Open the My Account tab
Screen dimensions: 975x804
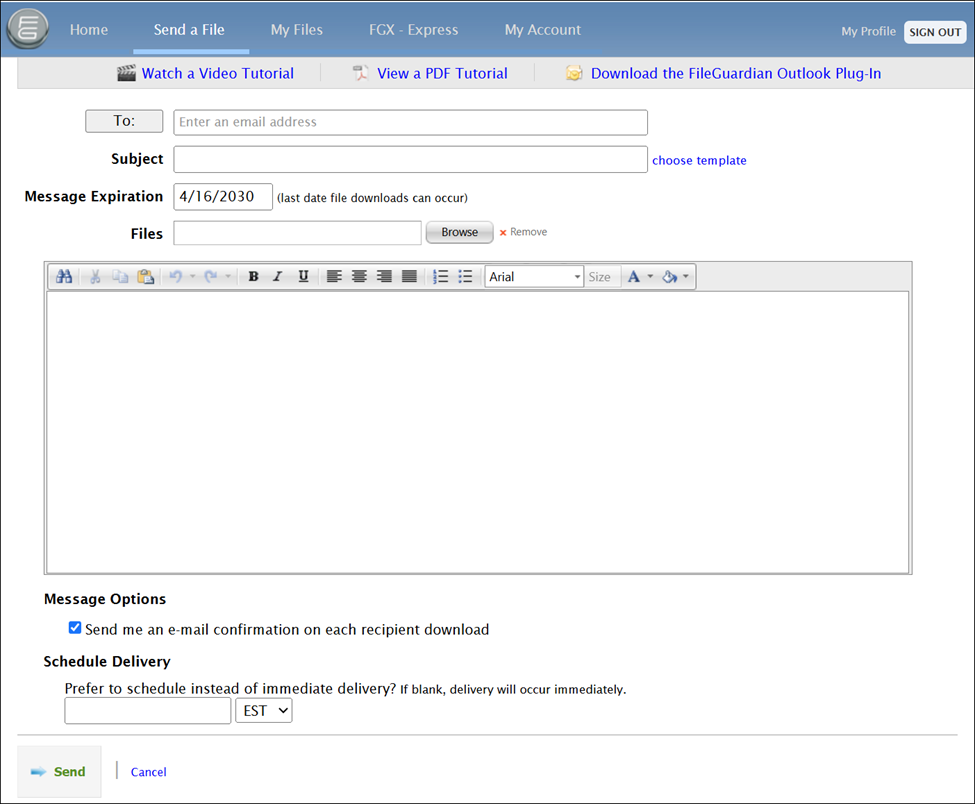click(543, 30)
